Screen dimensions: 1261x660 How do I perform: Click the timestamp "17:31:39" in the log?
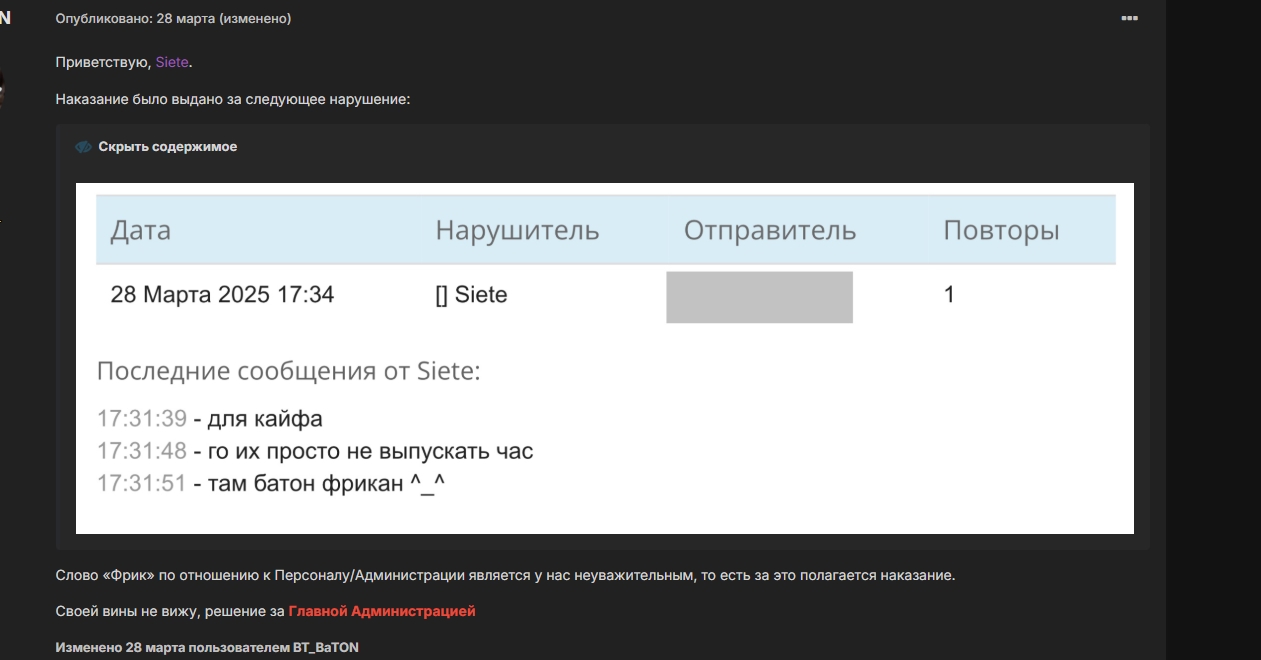click(140, 419)
